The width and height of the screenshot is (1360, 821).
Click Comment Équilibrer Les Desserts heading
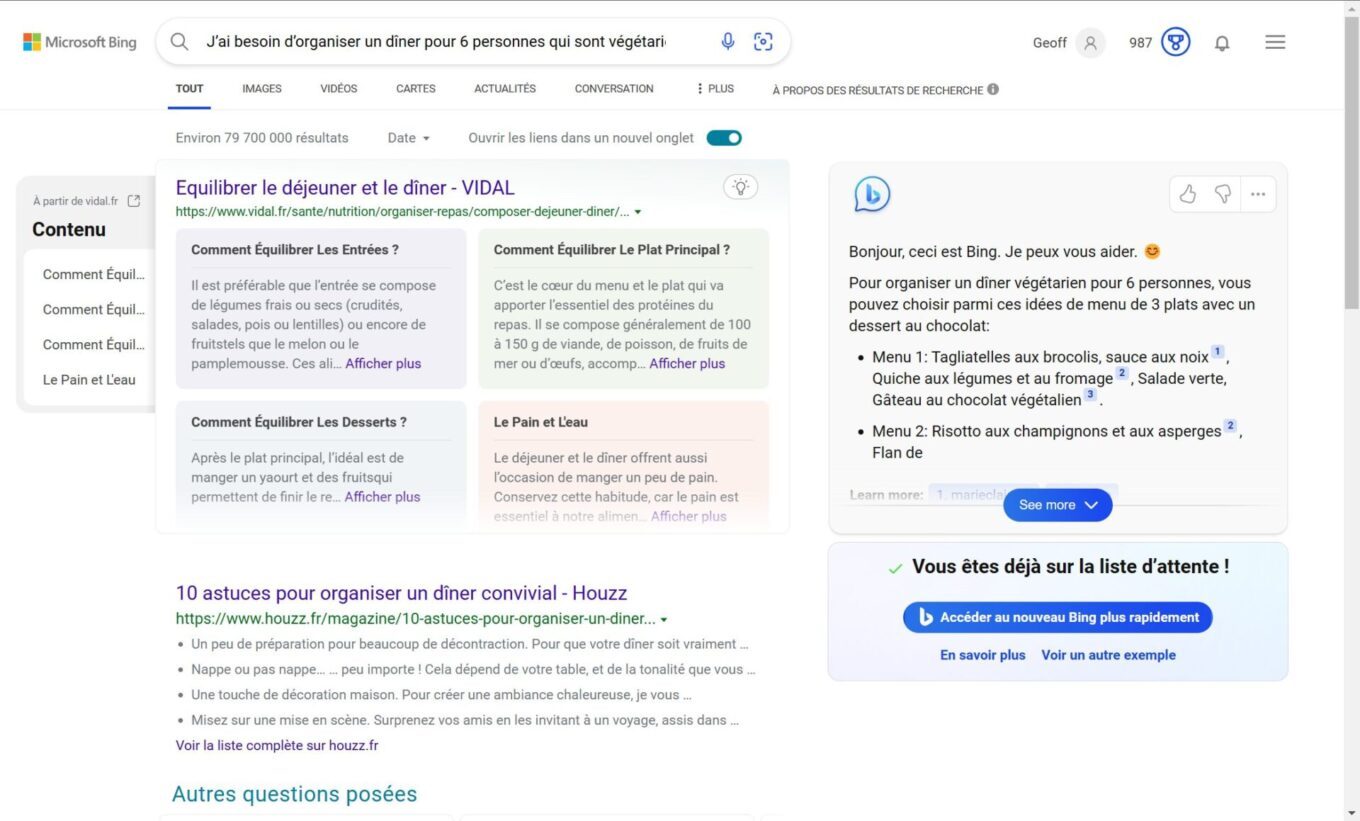pyautogui.click(x=299, y=422)
